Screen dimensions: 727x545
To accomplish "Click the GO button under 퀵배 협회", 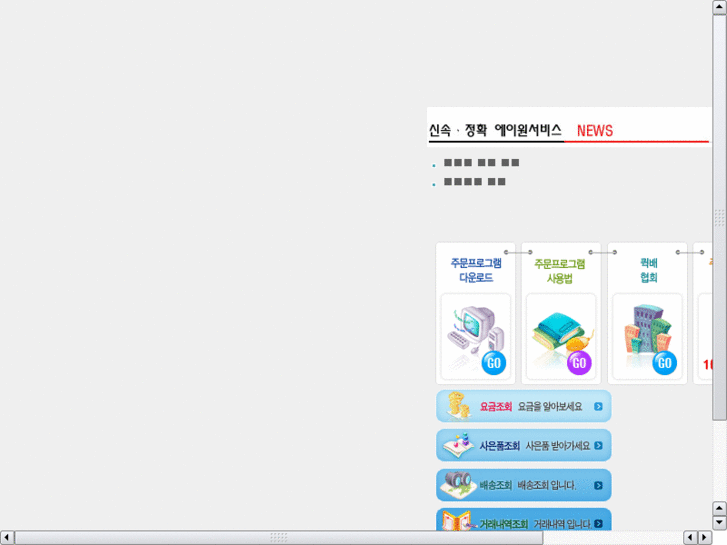I will tap(665, 363).
